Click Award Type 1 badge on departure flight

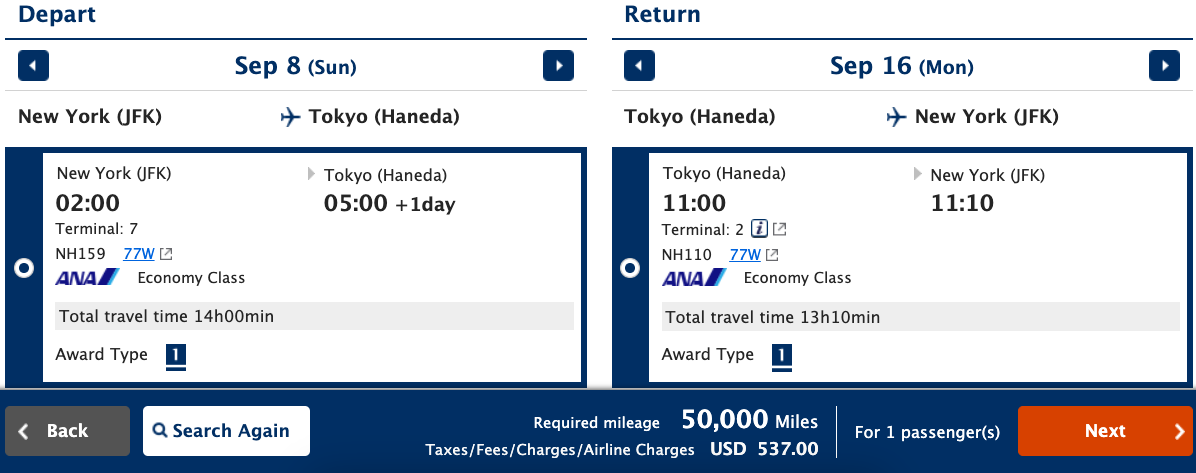[x=175, y=356]
